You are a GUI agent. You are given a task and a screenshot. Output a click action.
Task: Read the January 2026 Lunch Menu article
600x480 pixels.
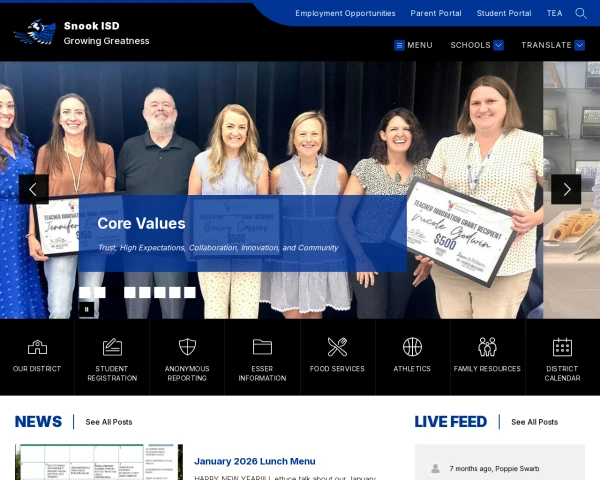click(255, 461)
